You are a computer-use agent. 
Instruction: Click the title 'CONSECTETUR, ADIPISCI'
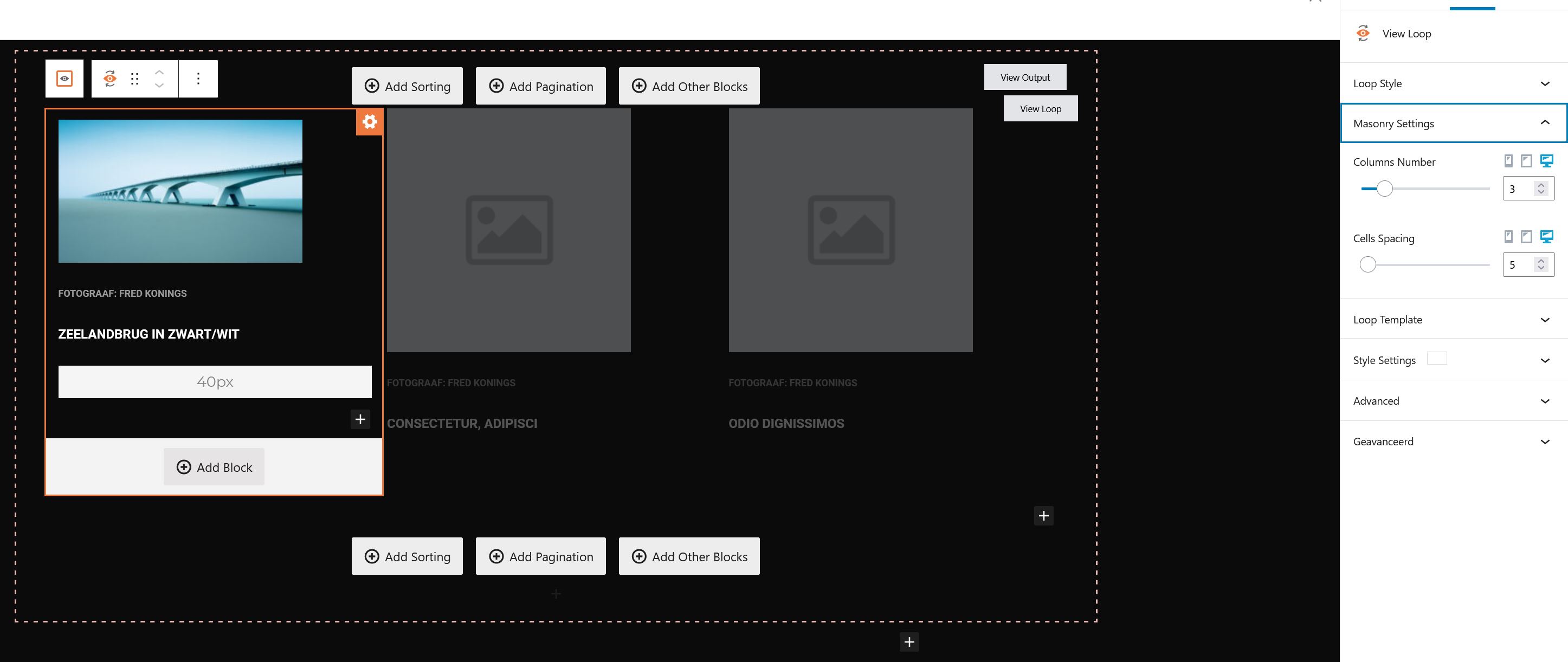point(462,424)
